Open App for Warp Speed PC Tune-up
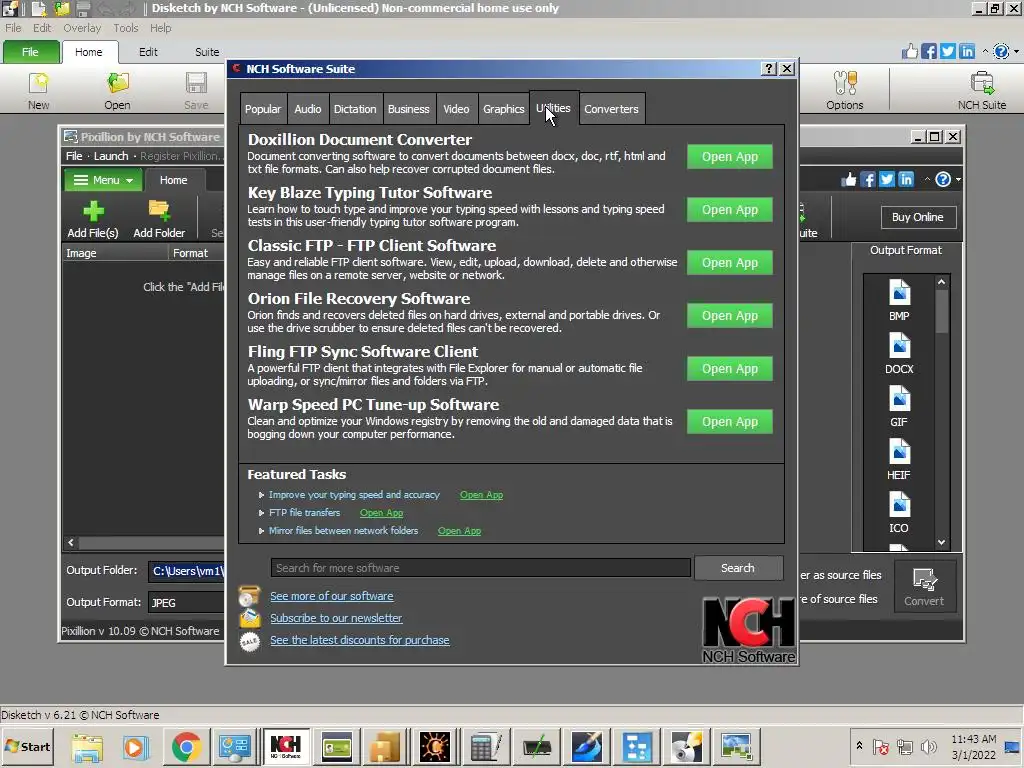Screen dimensions: 1024x768 [x=729, y=422]
